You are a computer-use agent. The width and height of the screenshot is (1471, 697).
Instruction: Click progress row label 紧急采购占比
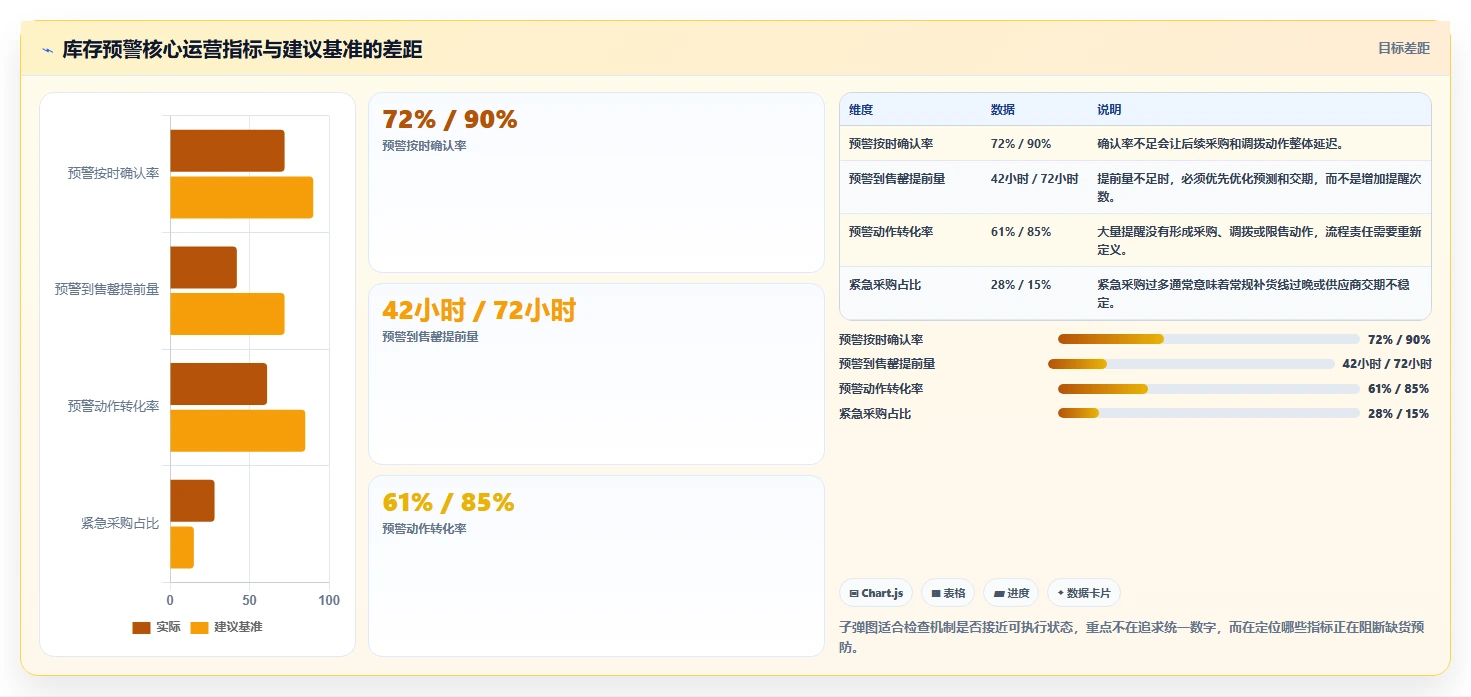click(x=875, y=414)
